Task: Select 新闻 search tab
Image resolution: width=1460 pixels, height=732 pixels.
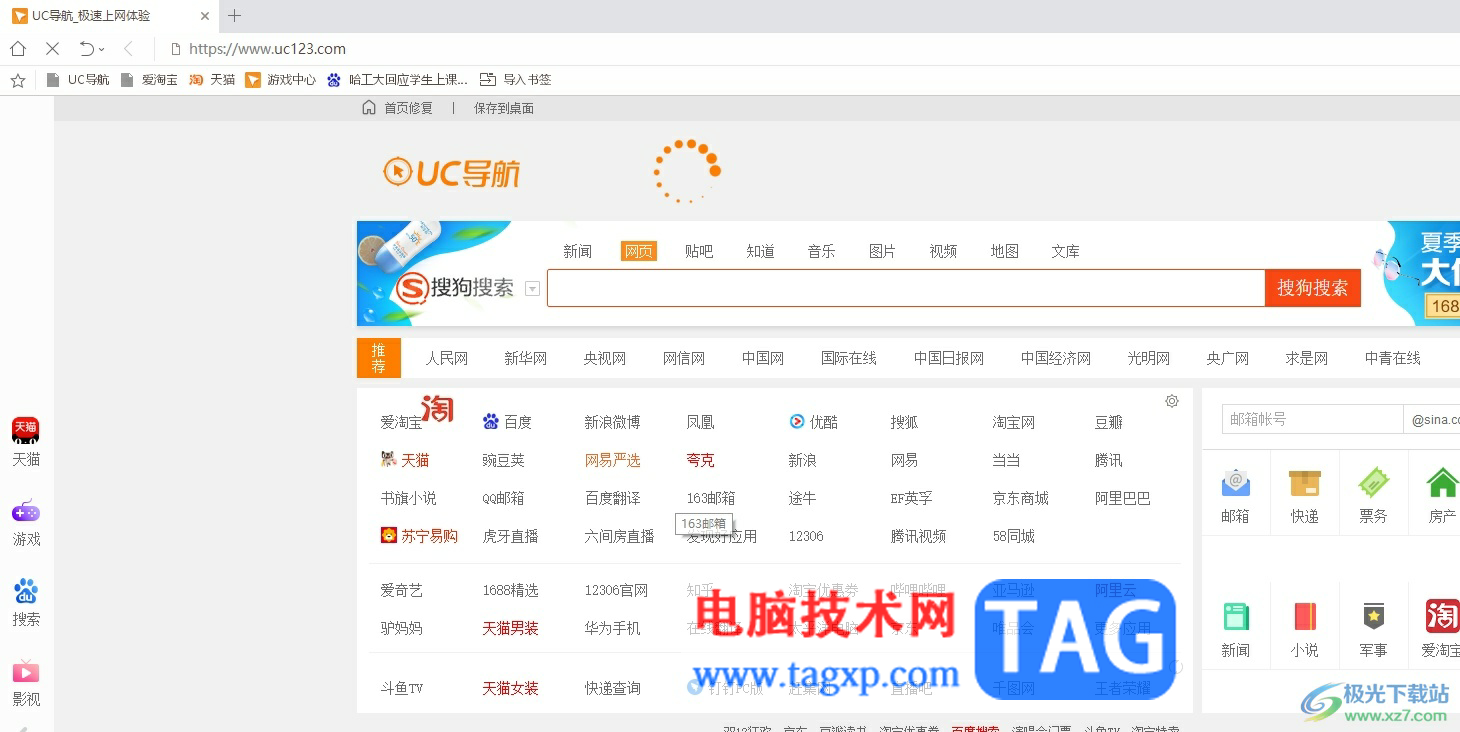Action: [578, 251]
